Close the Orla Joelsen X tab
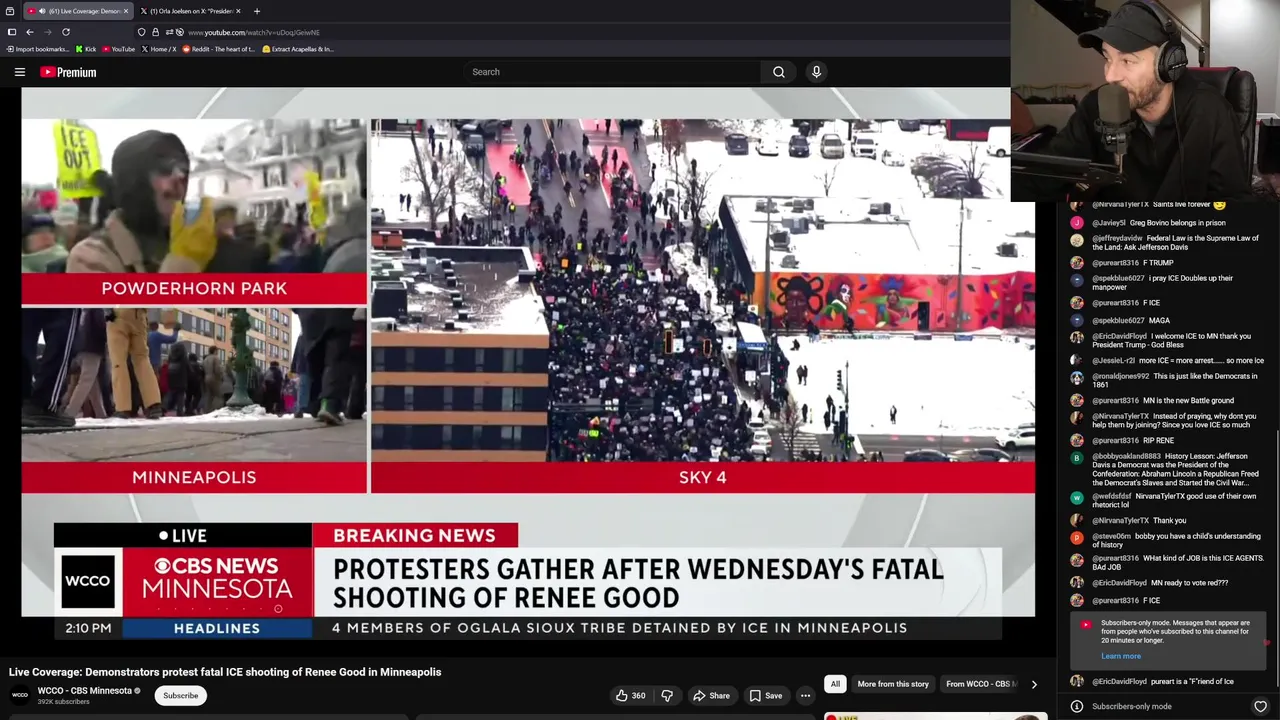Image resolution: width=1280 pixels, height=720 pixels. tap(239, 11)
